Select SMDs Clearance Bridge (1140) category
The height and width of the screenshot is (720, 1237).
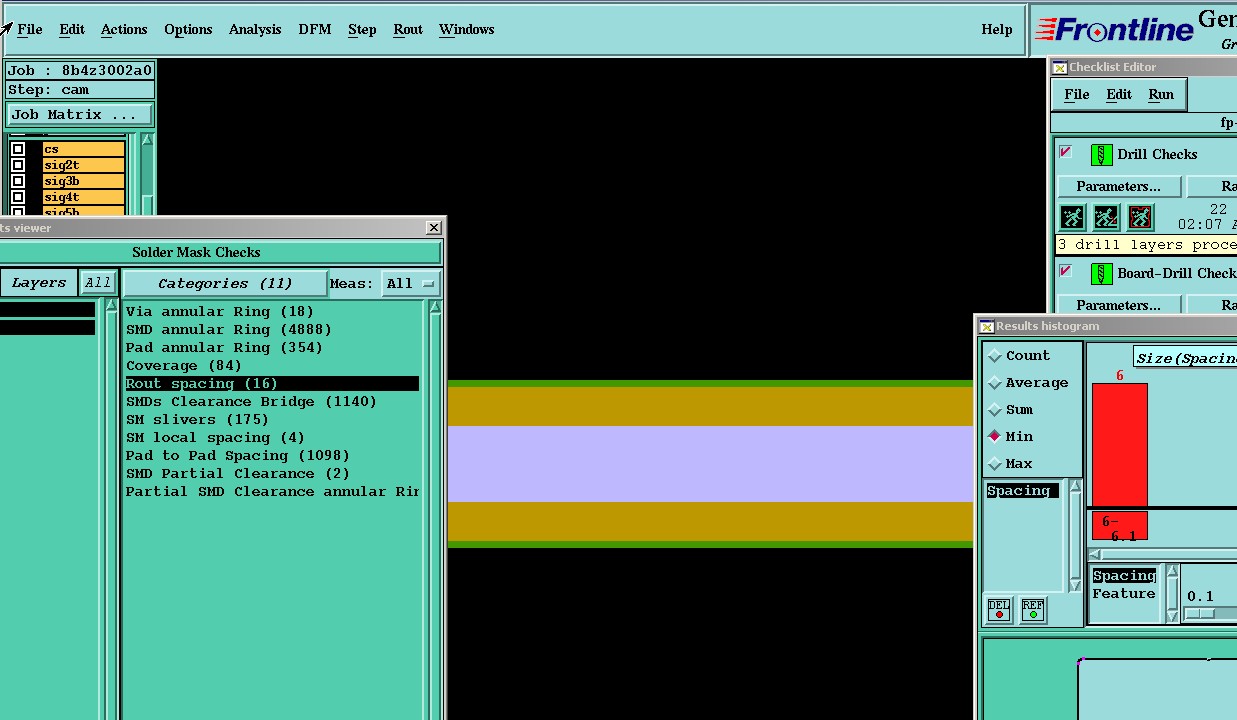coord(252,402)
